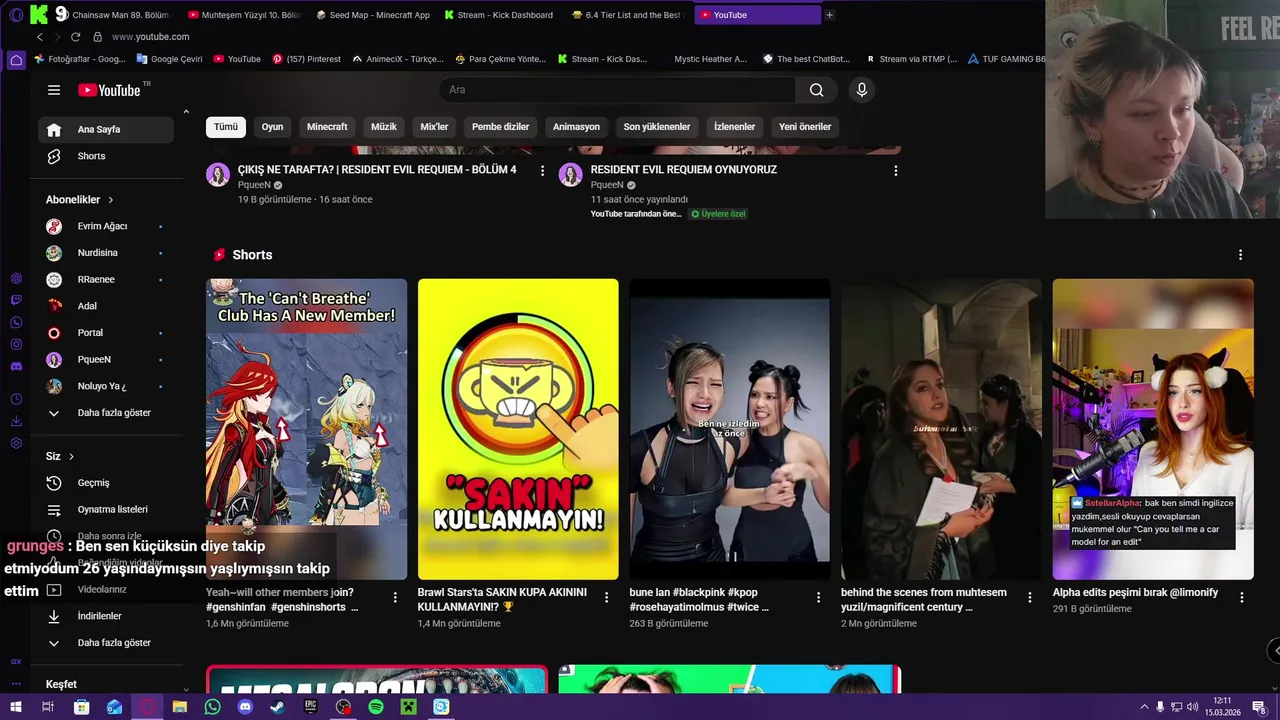The width and height of the screenshot is (1280, 720).
Task: Open Shorts in the sidebar
Action: [106, 156]
